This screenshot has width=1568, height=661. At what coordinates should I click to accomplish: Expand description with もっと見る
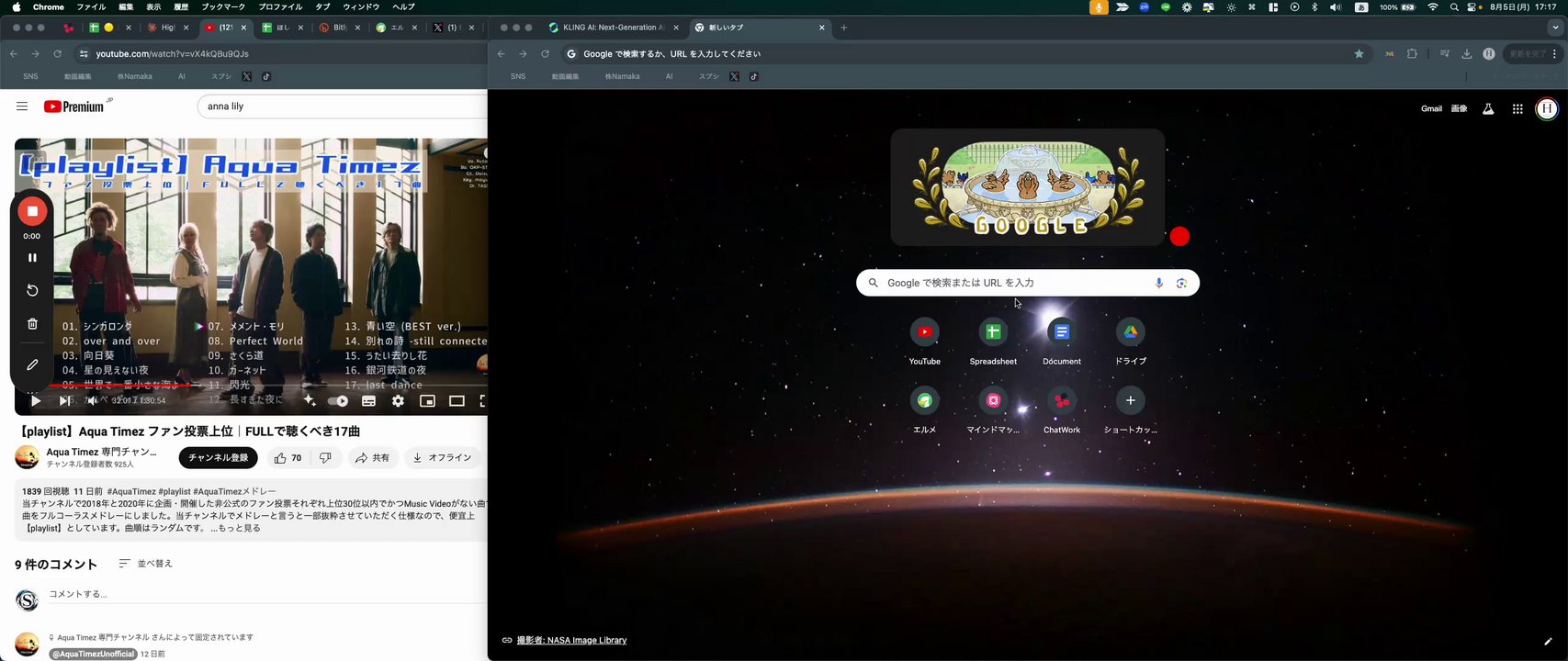(x=240, y=528)
